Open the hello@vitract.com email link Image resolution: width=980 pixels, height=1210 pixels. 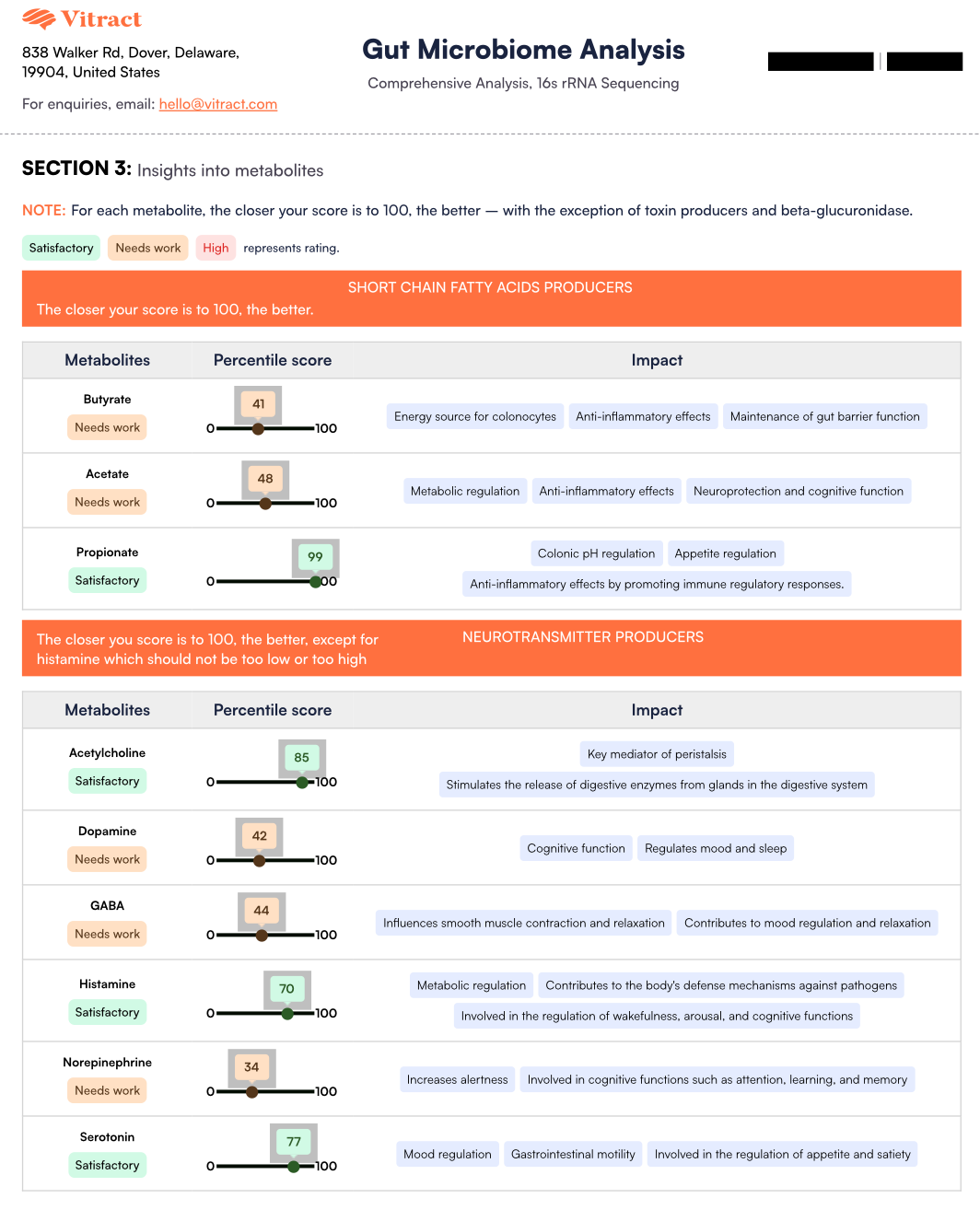(218, 104)
